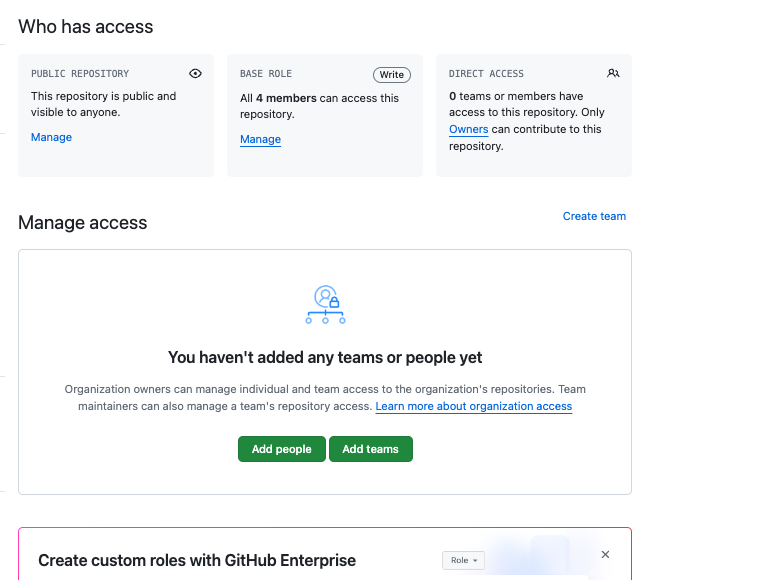Click the Who has access heading

point(86,27)
